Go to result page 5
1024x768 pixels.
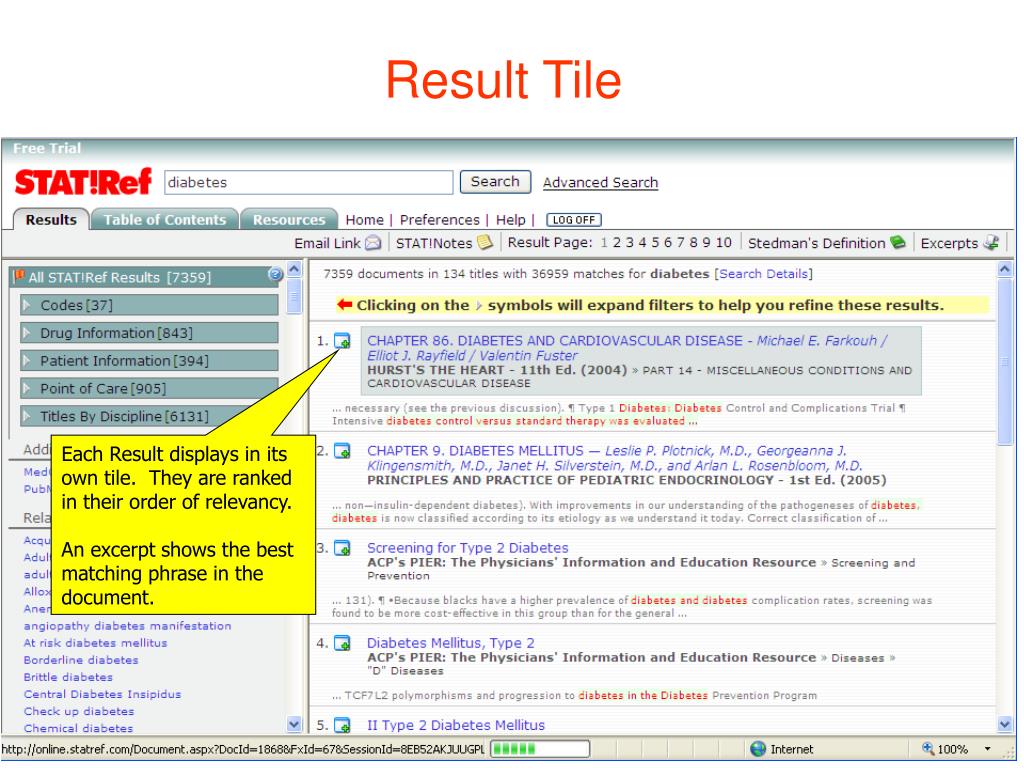(655, 243)
